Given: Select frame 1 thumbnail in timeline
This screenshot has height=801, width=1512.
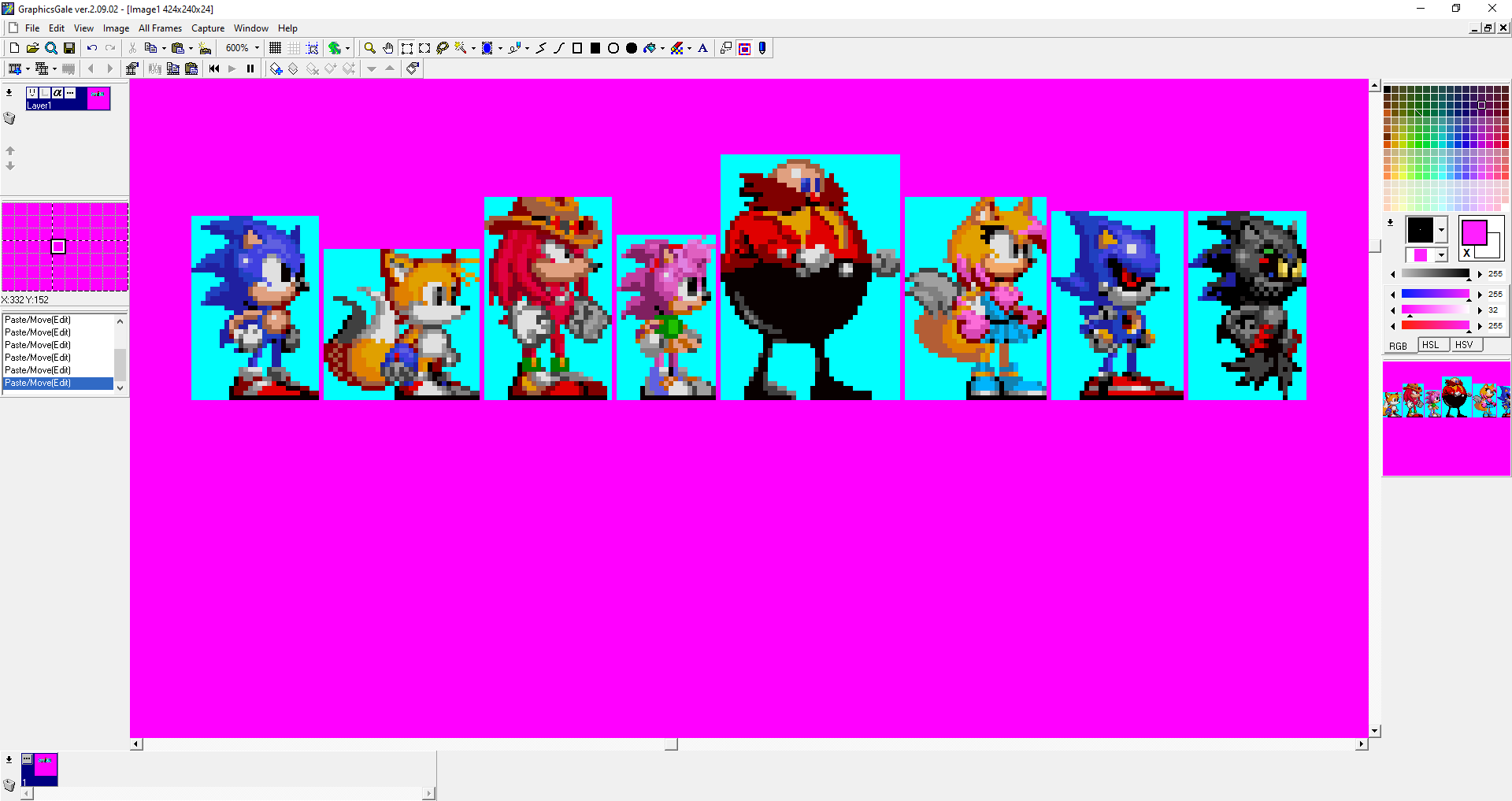Looking at the screenshot, I should (39, 769).
